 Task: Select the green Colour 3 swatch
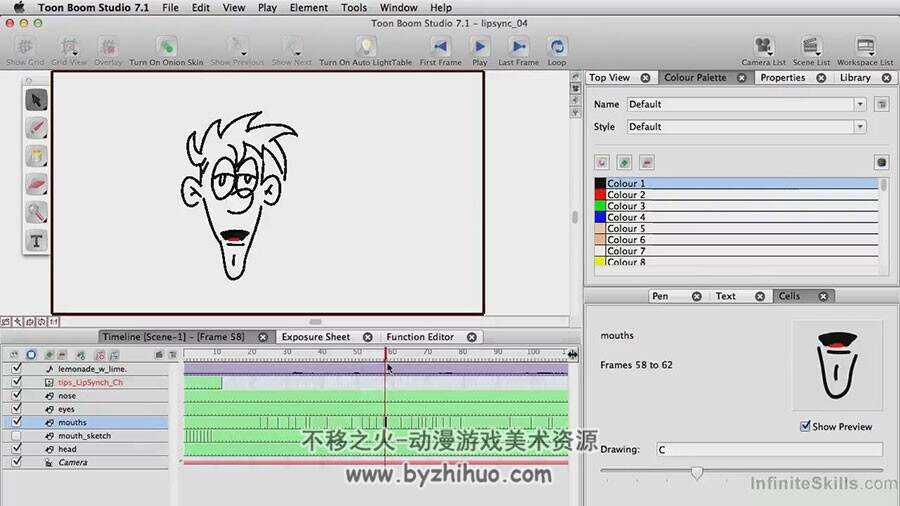pyautogui.click(x=600, y=206)
